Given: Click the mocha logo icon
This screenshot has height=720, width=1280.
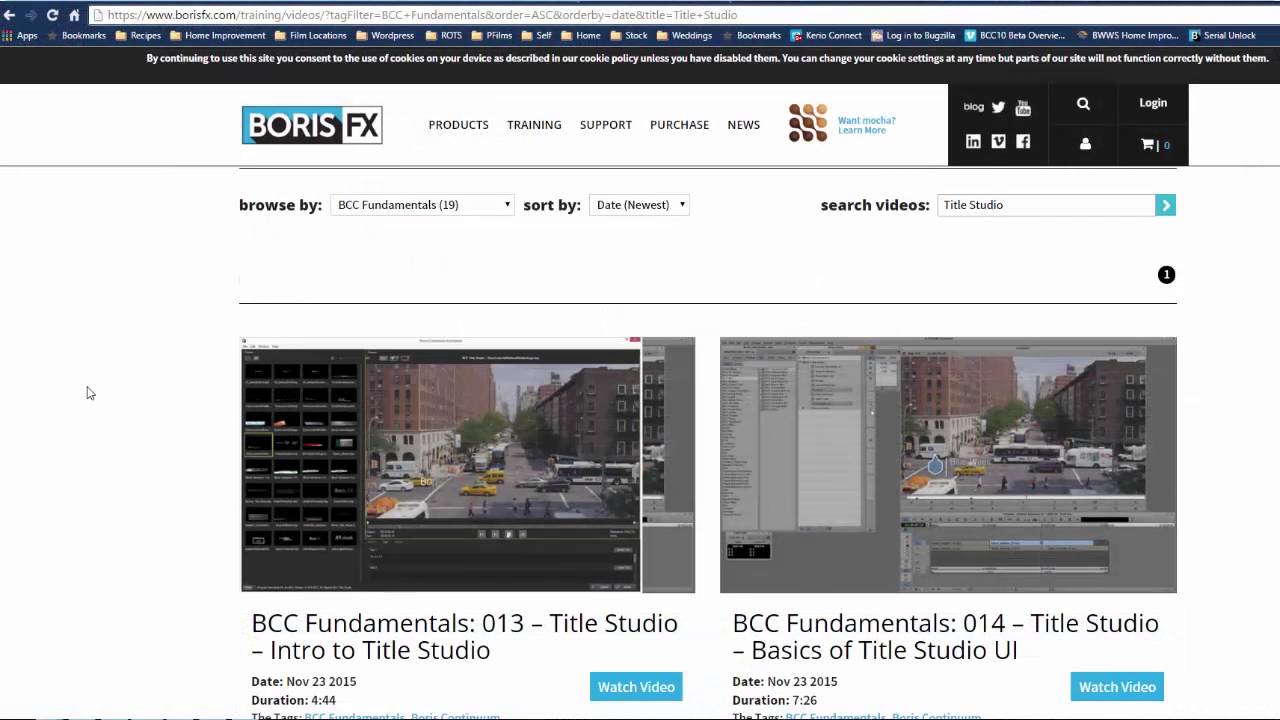Looking at the screenshot, I should click(x=808, y=123).
